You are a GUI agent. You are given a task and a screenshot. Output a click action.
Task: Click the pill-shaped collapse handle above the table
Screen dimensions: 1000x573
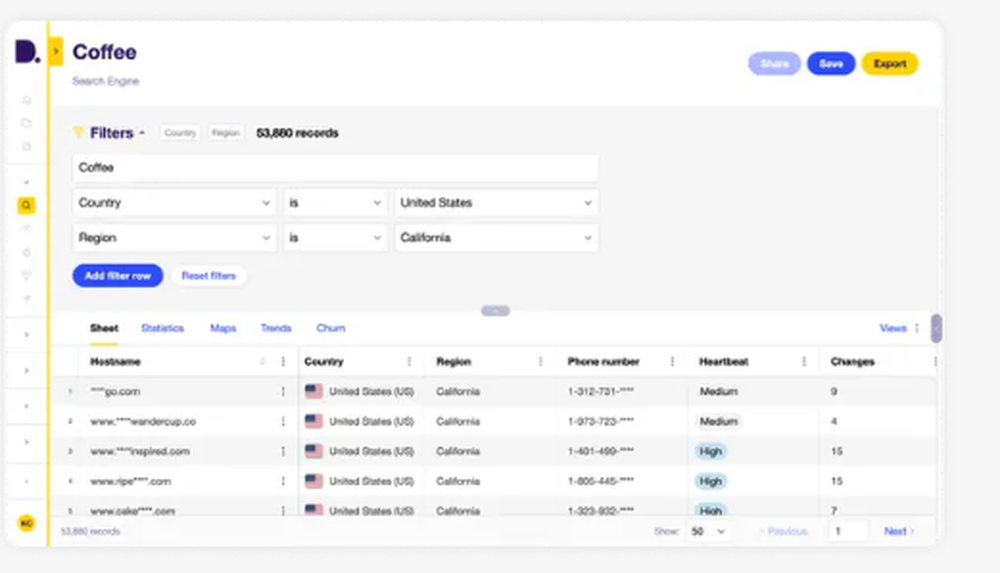pos(496,311)
